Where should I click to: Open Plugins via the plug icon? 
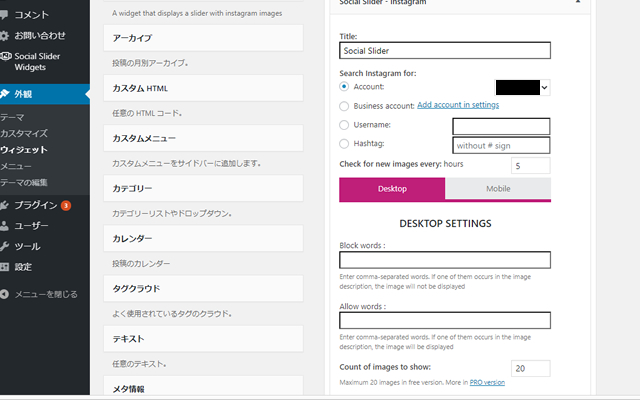coord(7,205)
